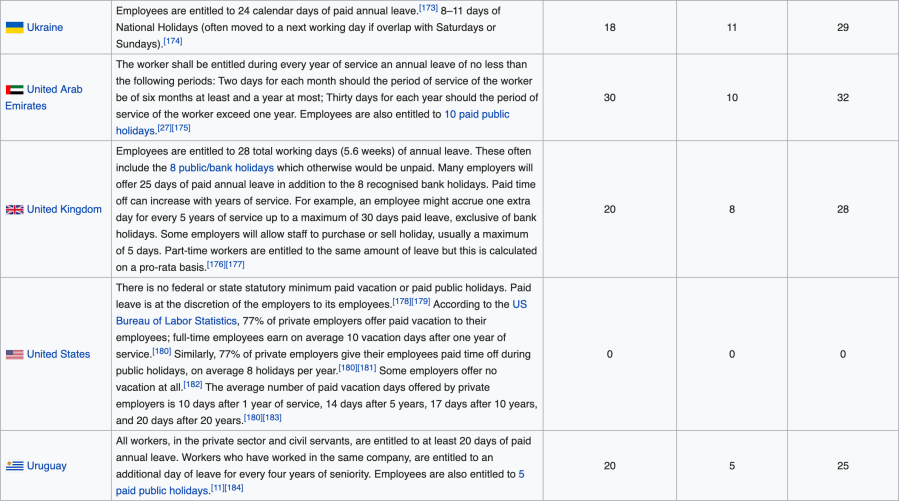Open footnote reference [174]
899x501 pixels.
(x=172, y=41)
